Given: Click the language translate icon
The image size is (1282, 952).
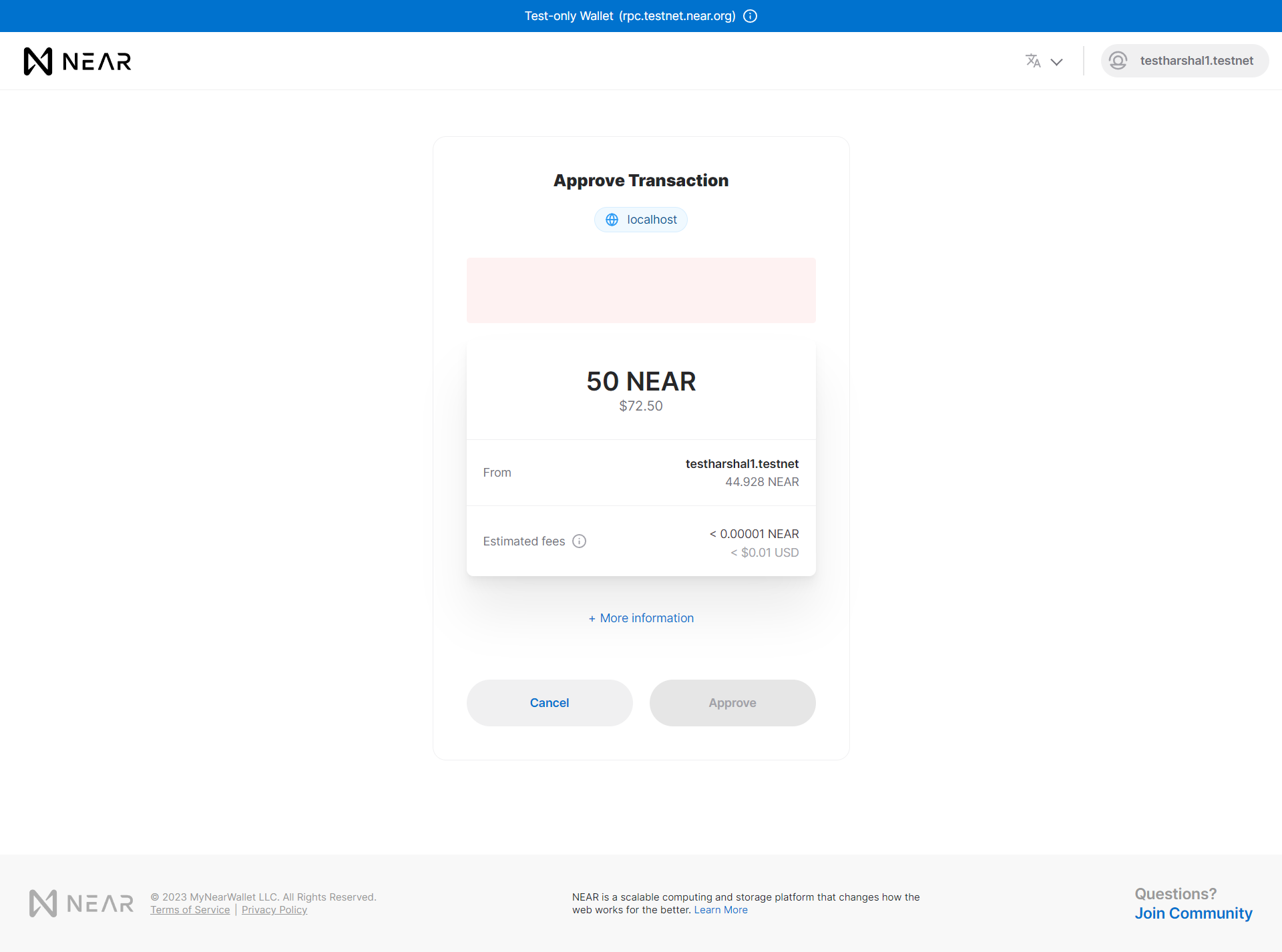Looking at the screenshot, I should tap(1033, 61).
